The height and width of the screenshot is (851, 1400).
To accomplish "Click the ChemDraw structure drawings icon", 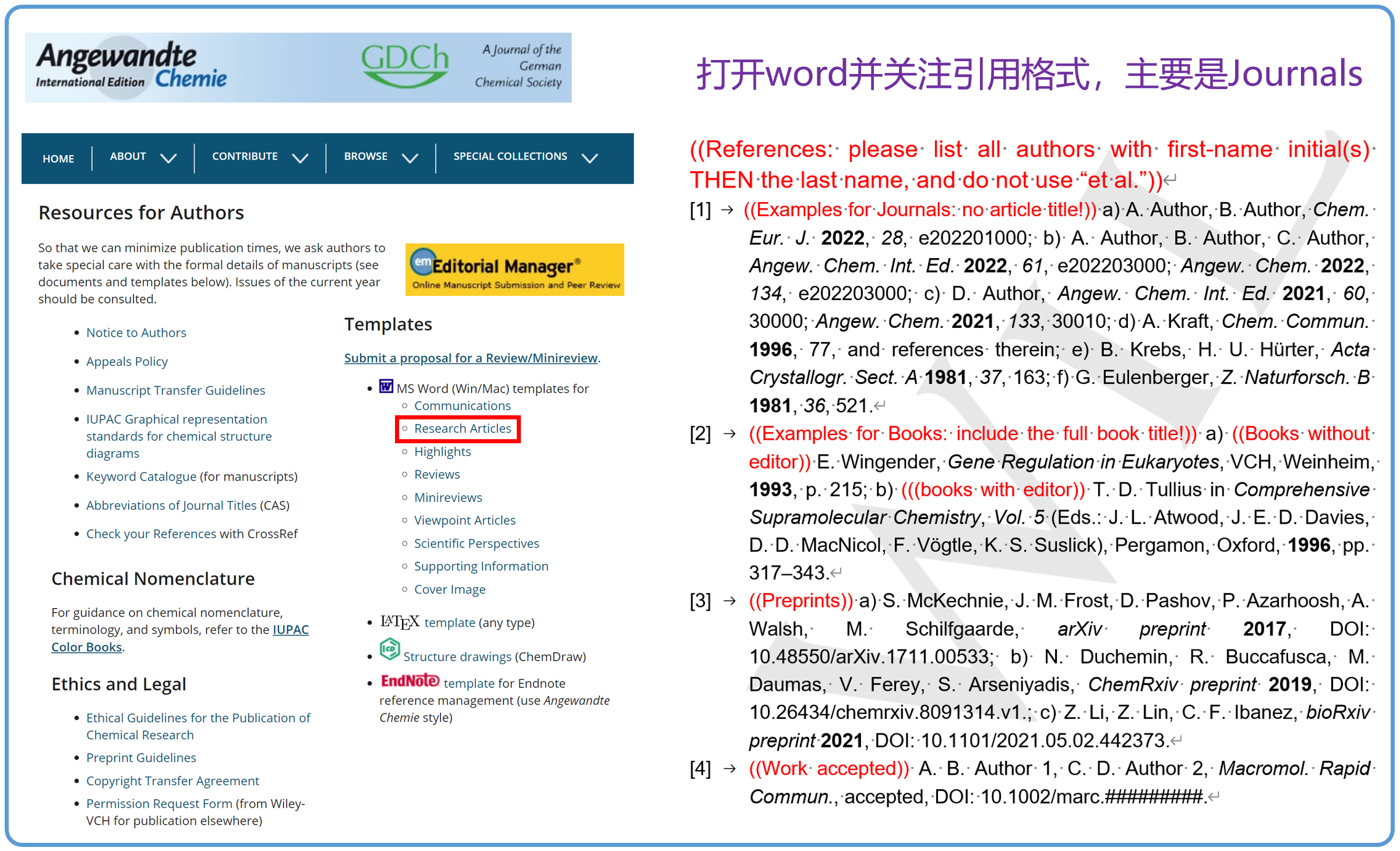I will [389, 649].
